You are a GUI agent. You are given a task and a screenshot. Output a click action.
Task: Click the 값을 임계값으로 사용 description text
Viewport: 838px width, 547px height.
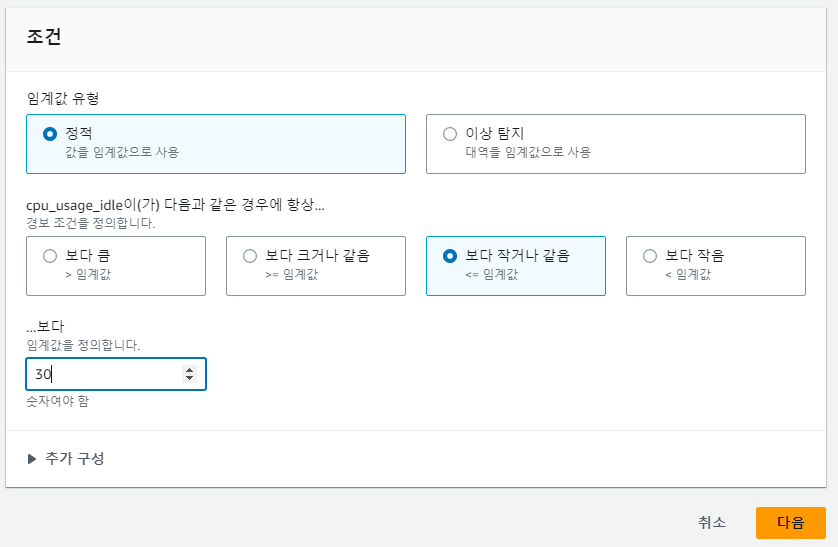(x=122, y=152)
